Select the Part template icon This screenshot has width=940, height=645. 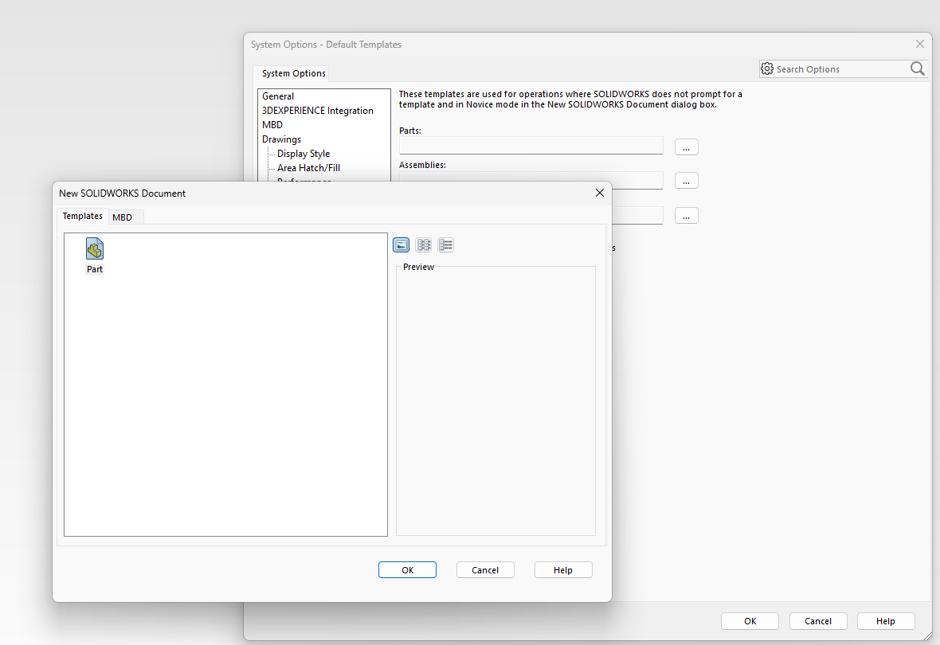tap(95, 248)
